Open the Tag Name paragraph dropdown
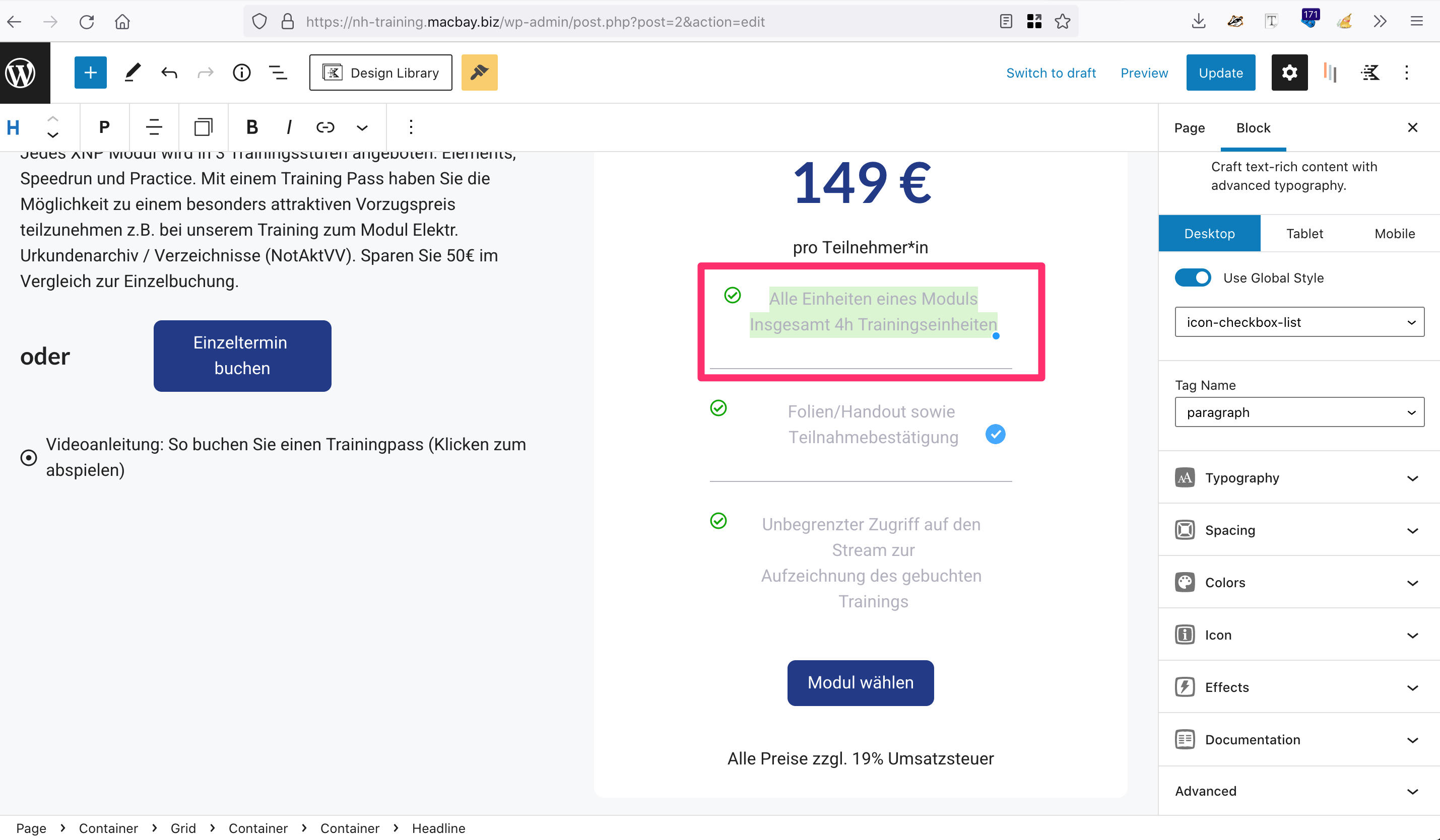 1299,412
